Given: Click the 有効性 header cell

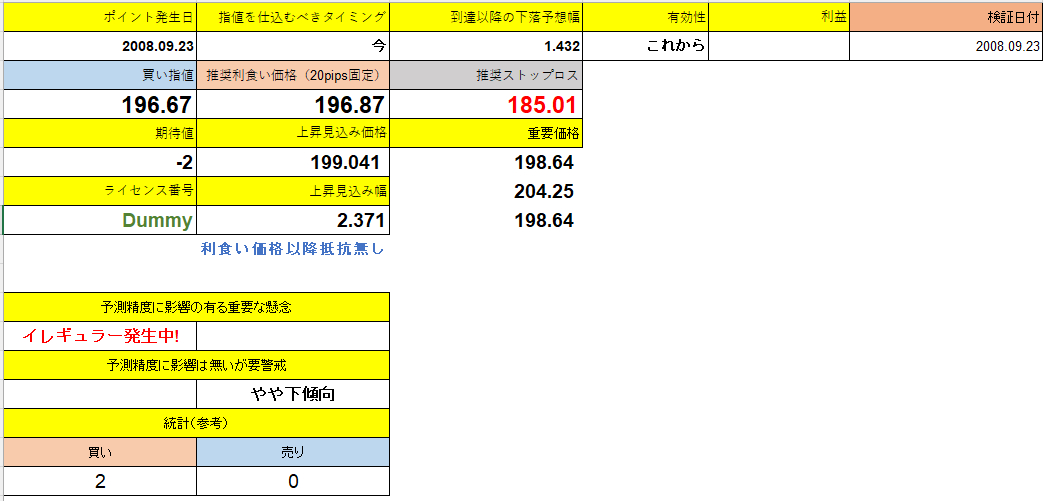Looking at the screenshot, I should coord(645,18).
